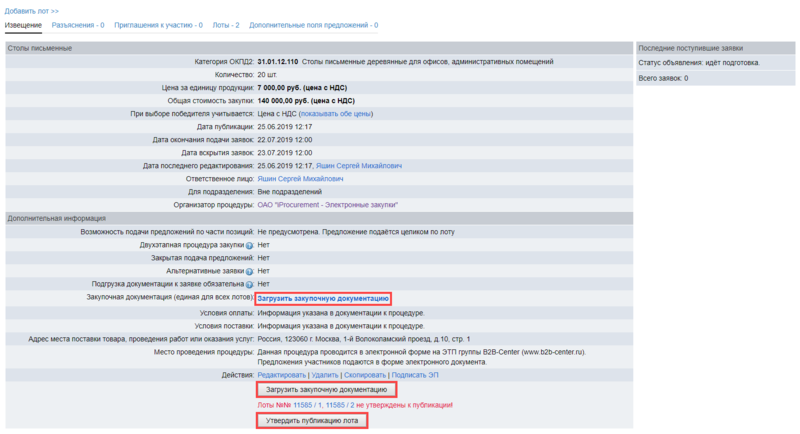This screenshot has height=434, width=800.
Task: Open the Приглашения к участию tab
Action: click(158, 24)
